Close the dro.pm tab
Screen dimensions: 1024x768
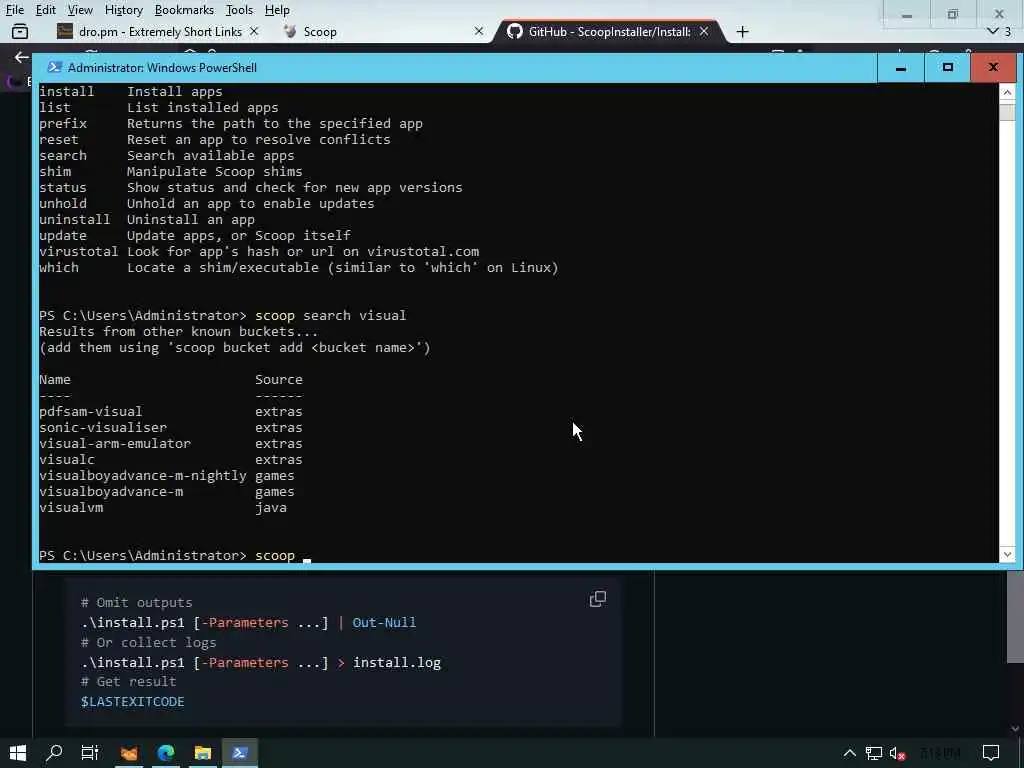[254, 31]
